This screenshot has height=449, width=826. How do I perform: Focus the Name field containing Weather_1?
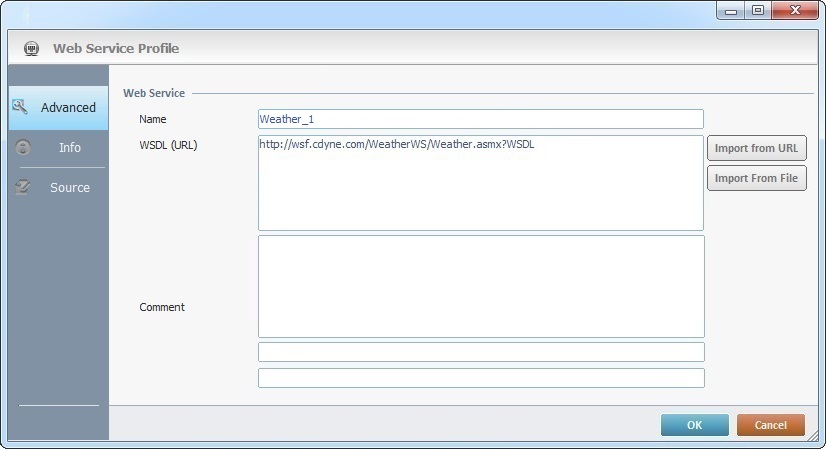pos(480,119)
